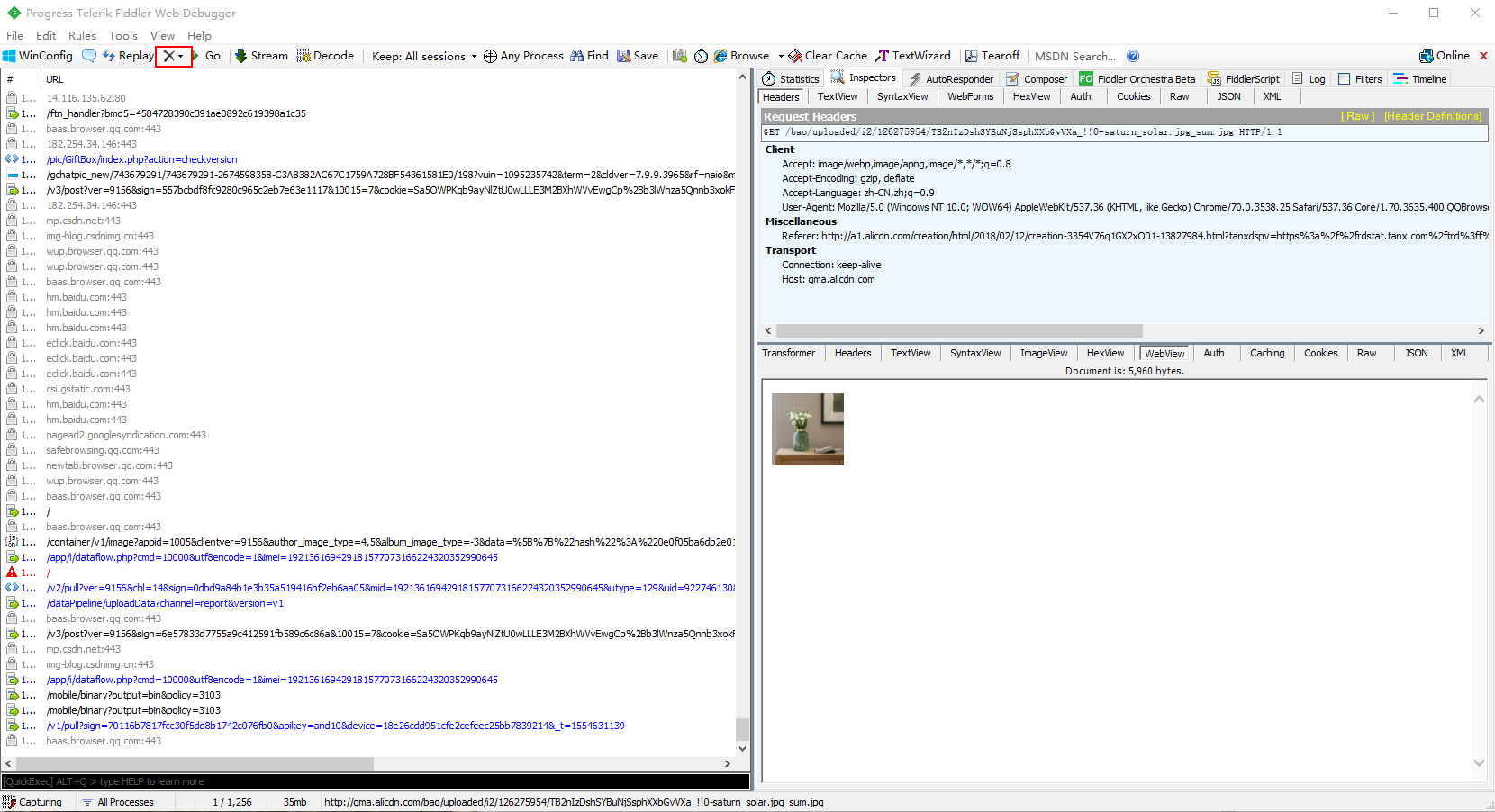Image resolution: width=1495 pixels, height=812 pixels.
Task: Click All Processes filter in status bar
Action: tap(118, 802)
